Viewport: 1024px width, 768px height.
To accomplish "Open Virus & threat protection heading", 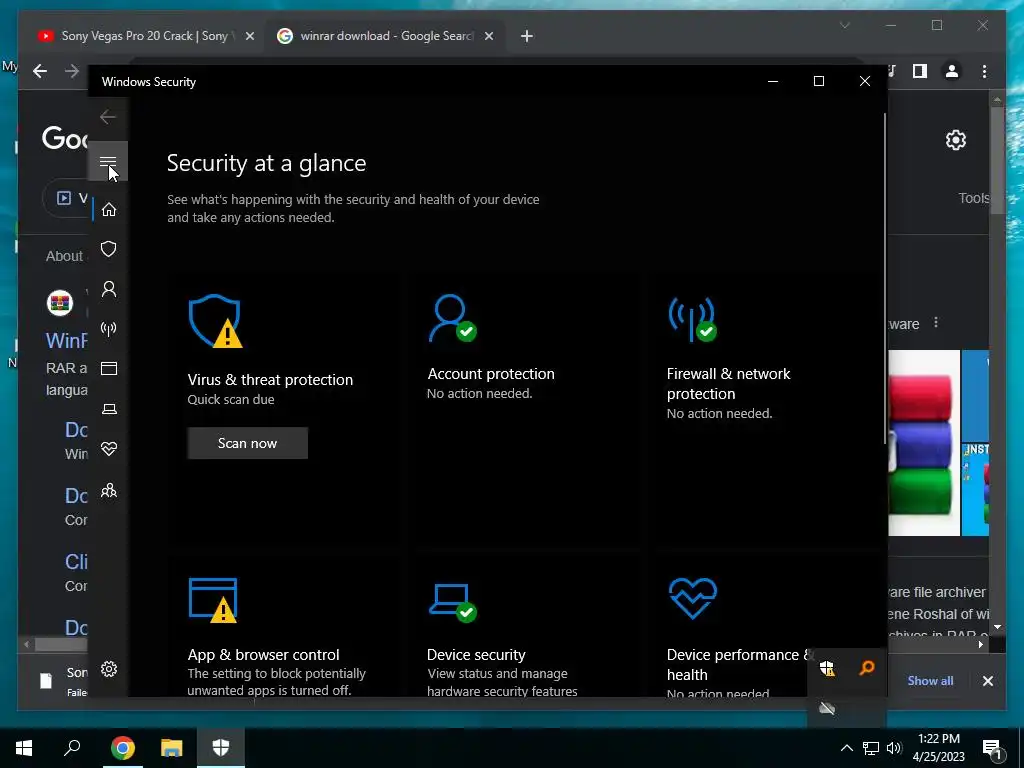I will pyautogui.click(x=270, y=379).
